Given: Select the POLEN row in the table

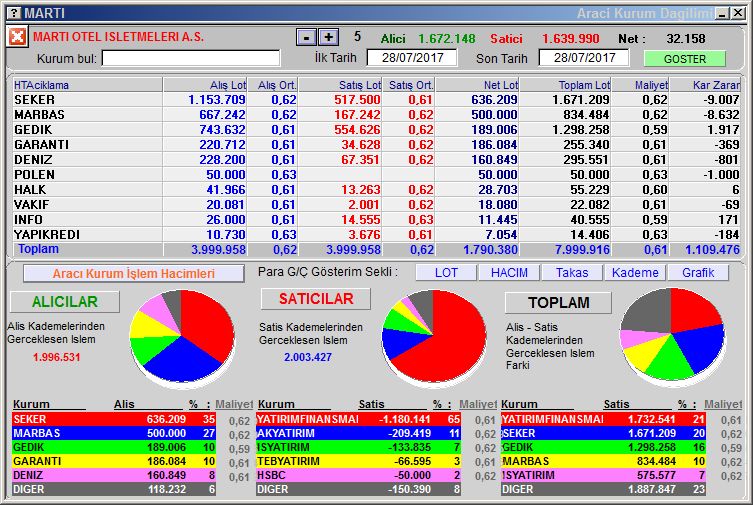Looking at the screenshot, I should [376, 175].
